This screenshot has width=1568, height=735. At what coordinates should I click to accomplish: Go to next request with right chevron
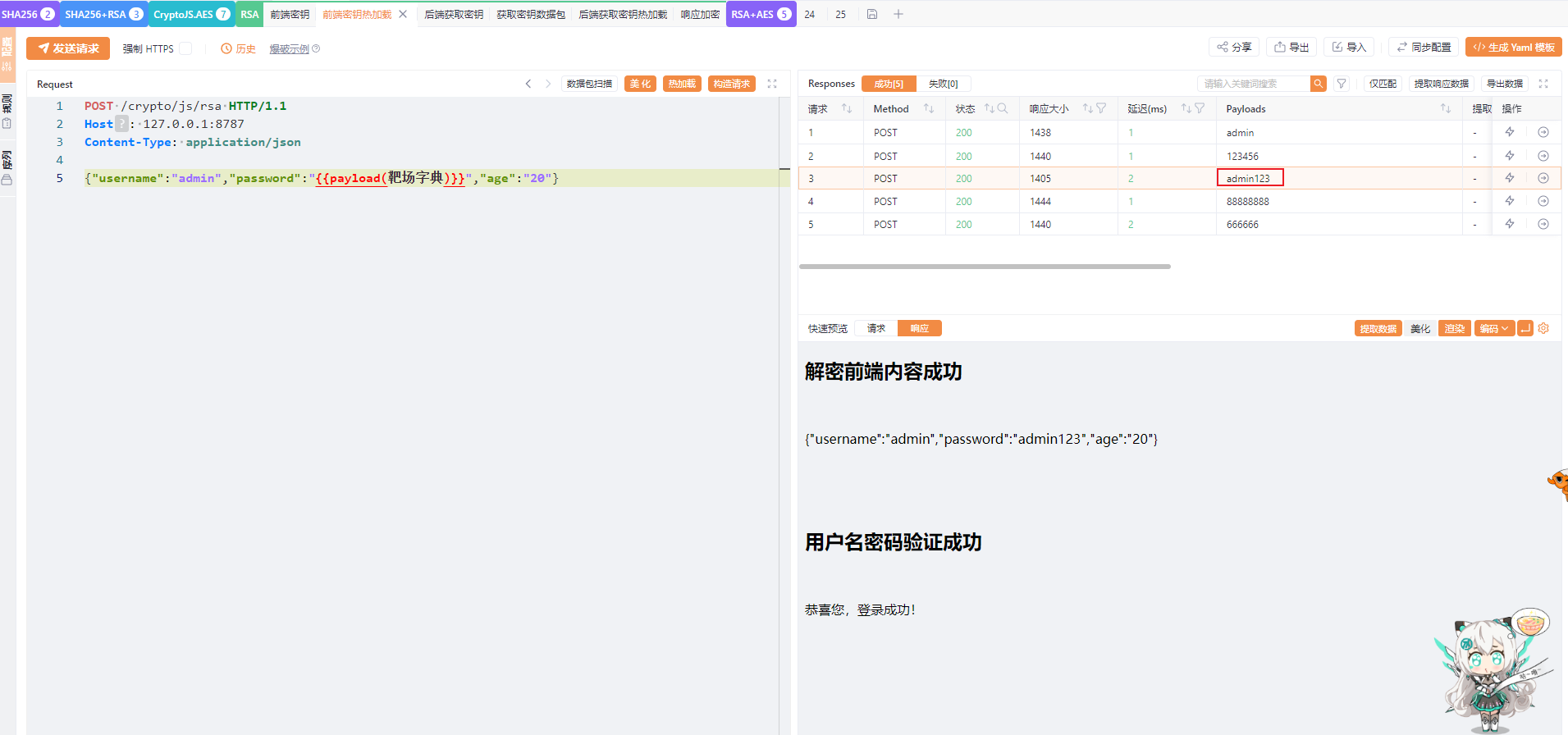point(548,84)
